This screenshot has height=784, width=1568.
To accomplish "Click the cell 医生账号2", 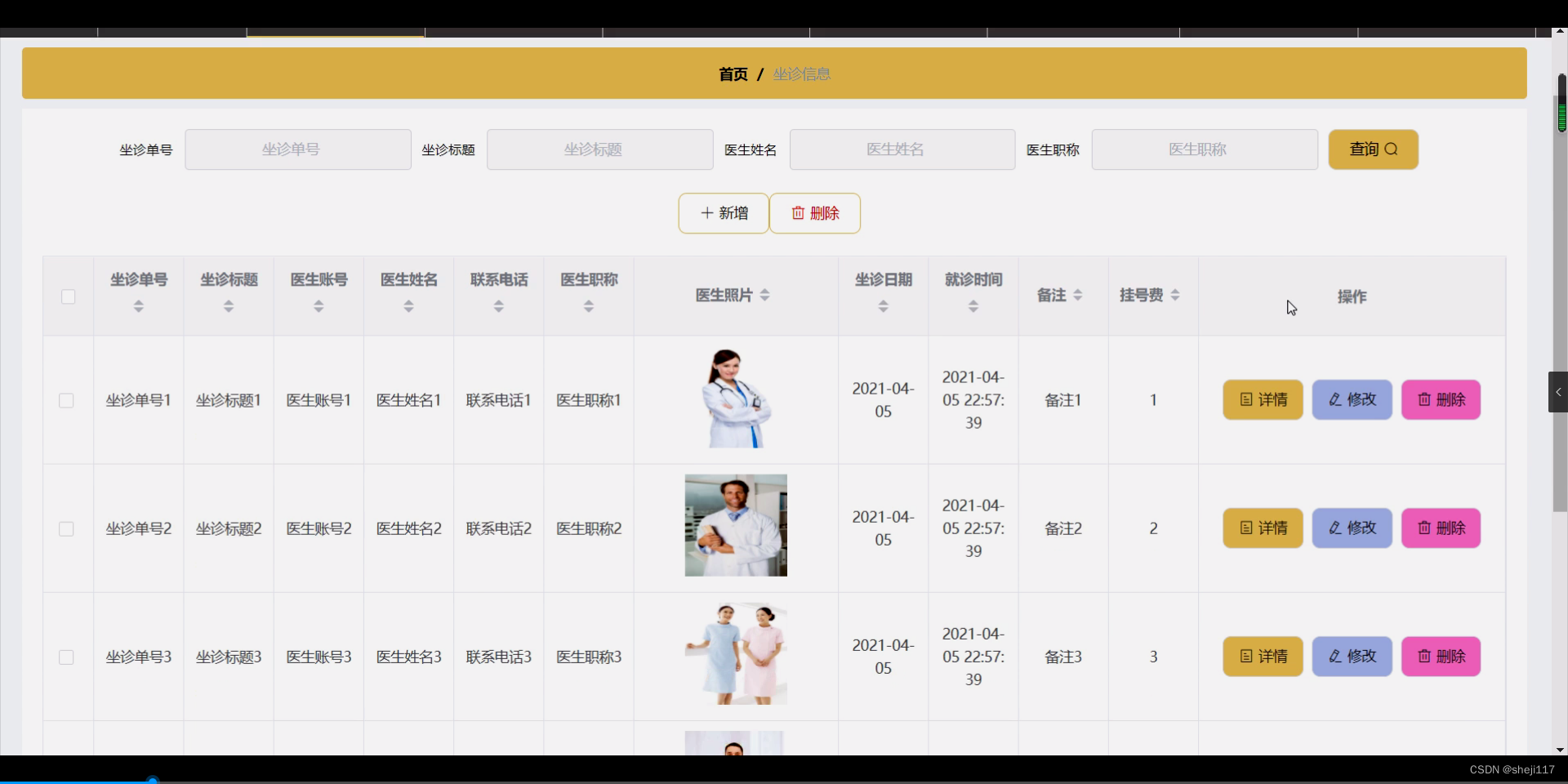I will click(x=318, y=528).
